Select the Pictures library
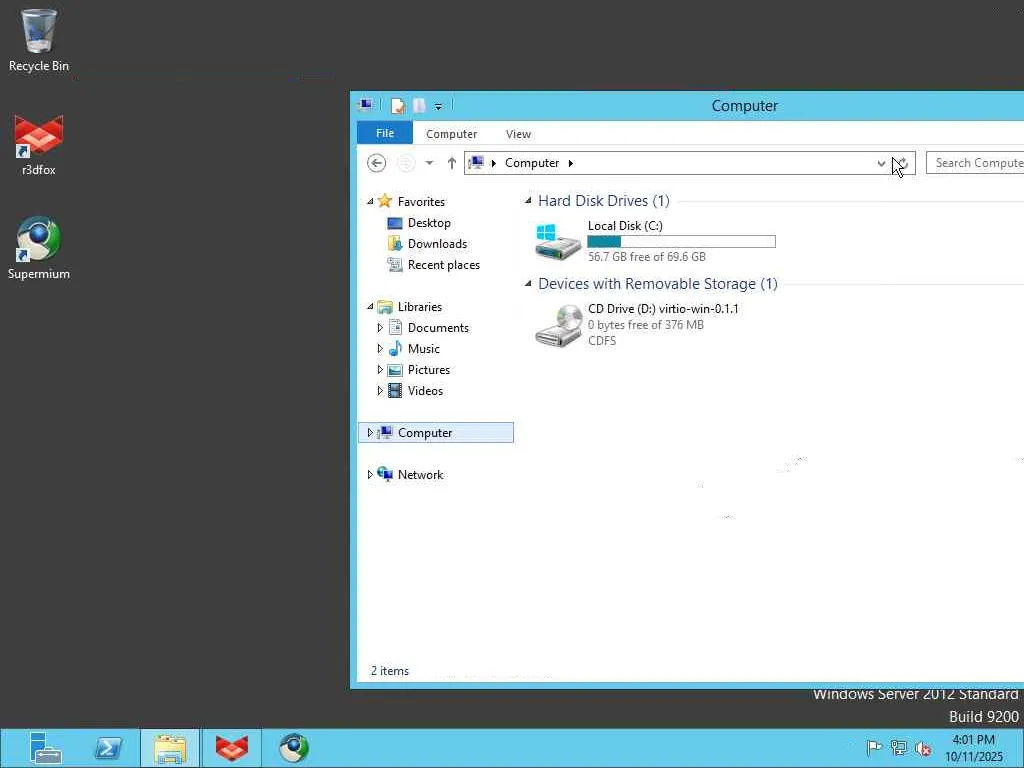1024x768 pixels. pos(428,370)
